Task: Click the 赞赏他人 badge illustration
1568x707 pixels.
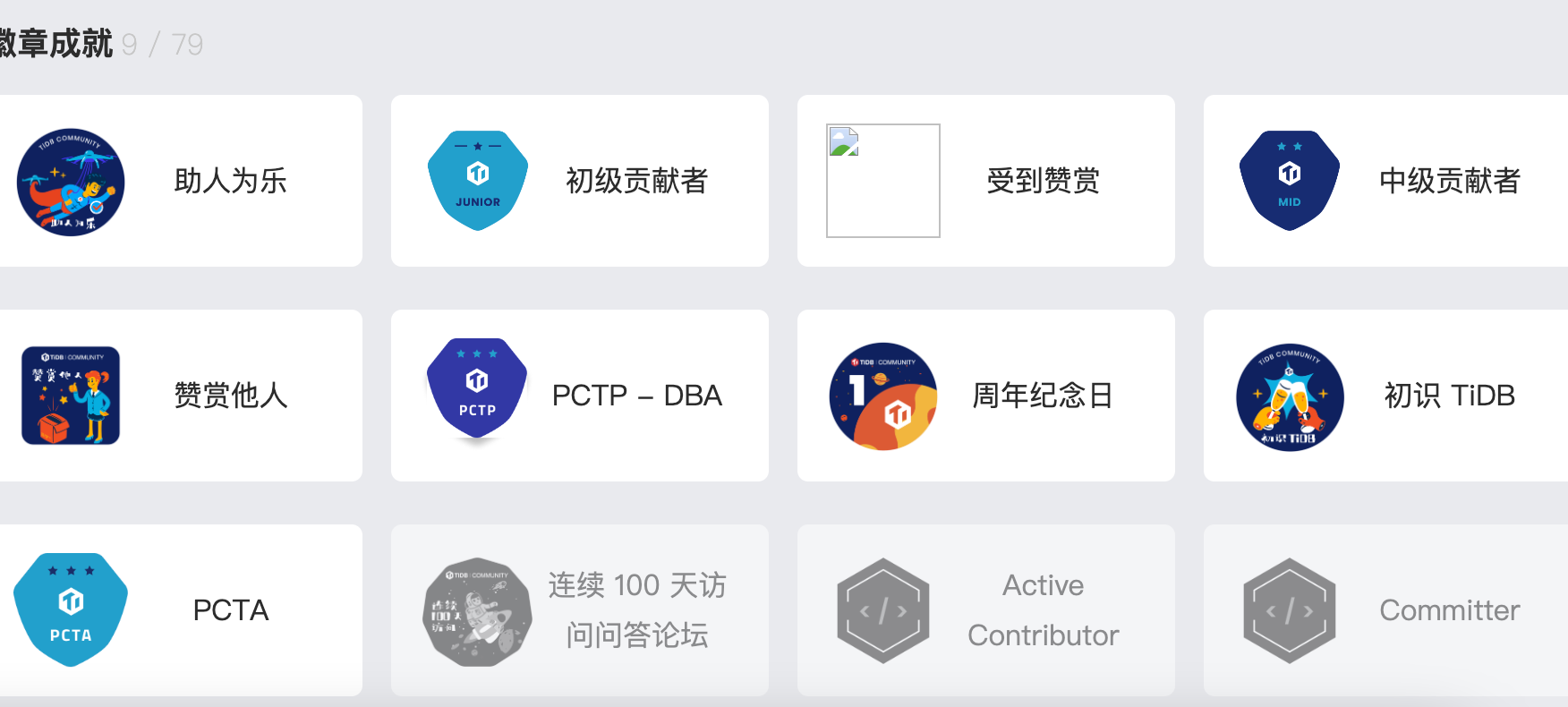Action: click(x=71, y=396)
